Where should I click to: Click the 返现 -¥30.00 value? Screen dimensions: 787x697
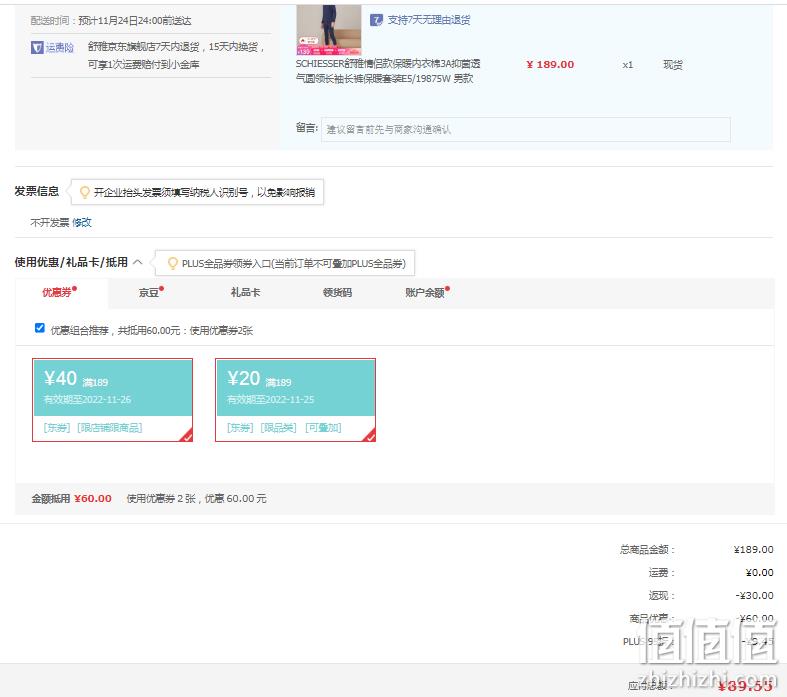754,596
